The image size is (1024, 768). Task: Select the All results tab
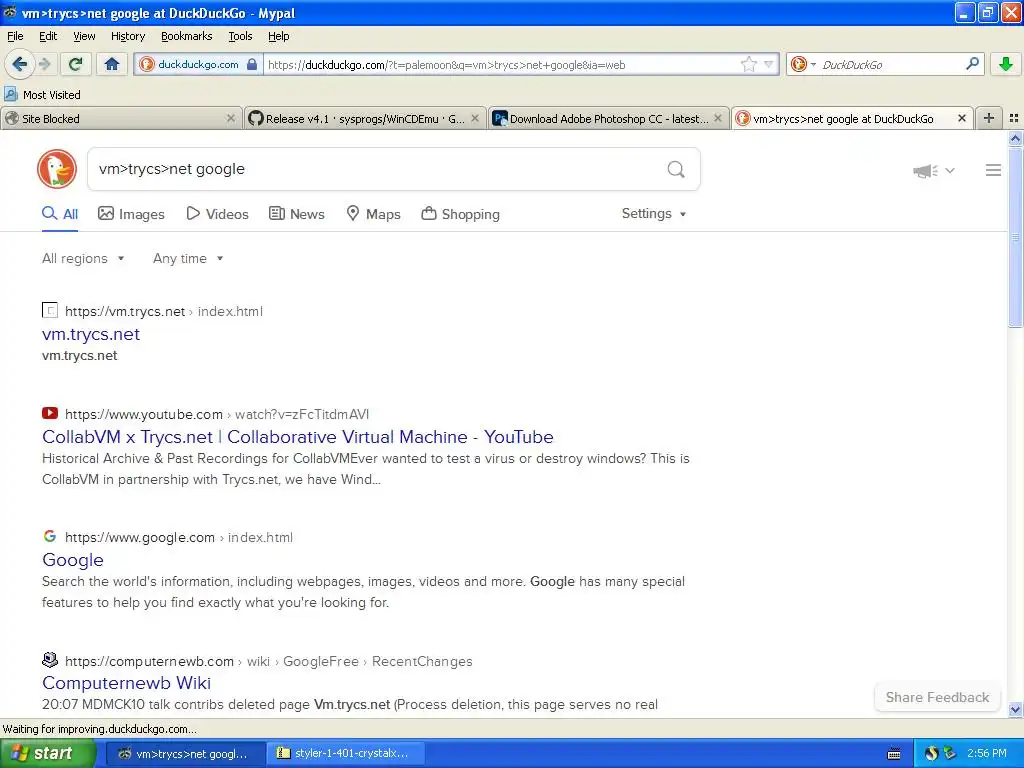click(60, 214)
